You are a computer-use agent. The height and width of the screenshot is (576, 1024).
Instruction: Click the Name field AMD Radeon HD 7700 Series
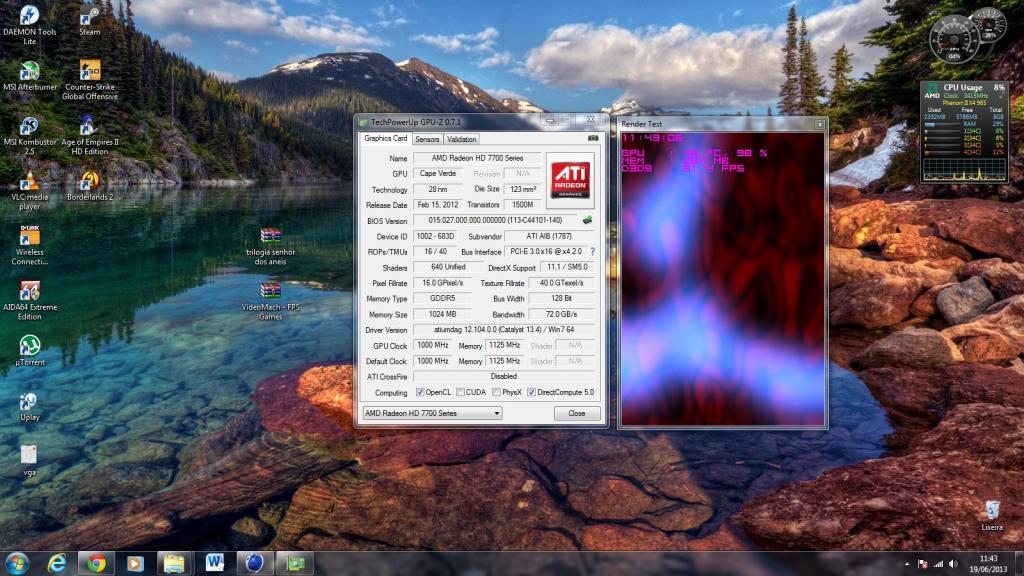(x=477, y=158)
